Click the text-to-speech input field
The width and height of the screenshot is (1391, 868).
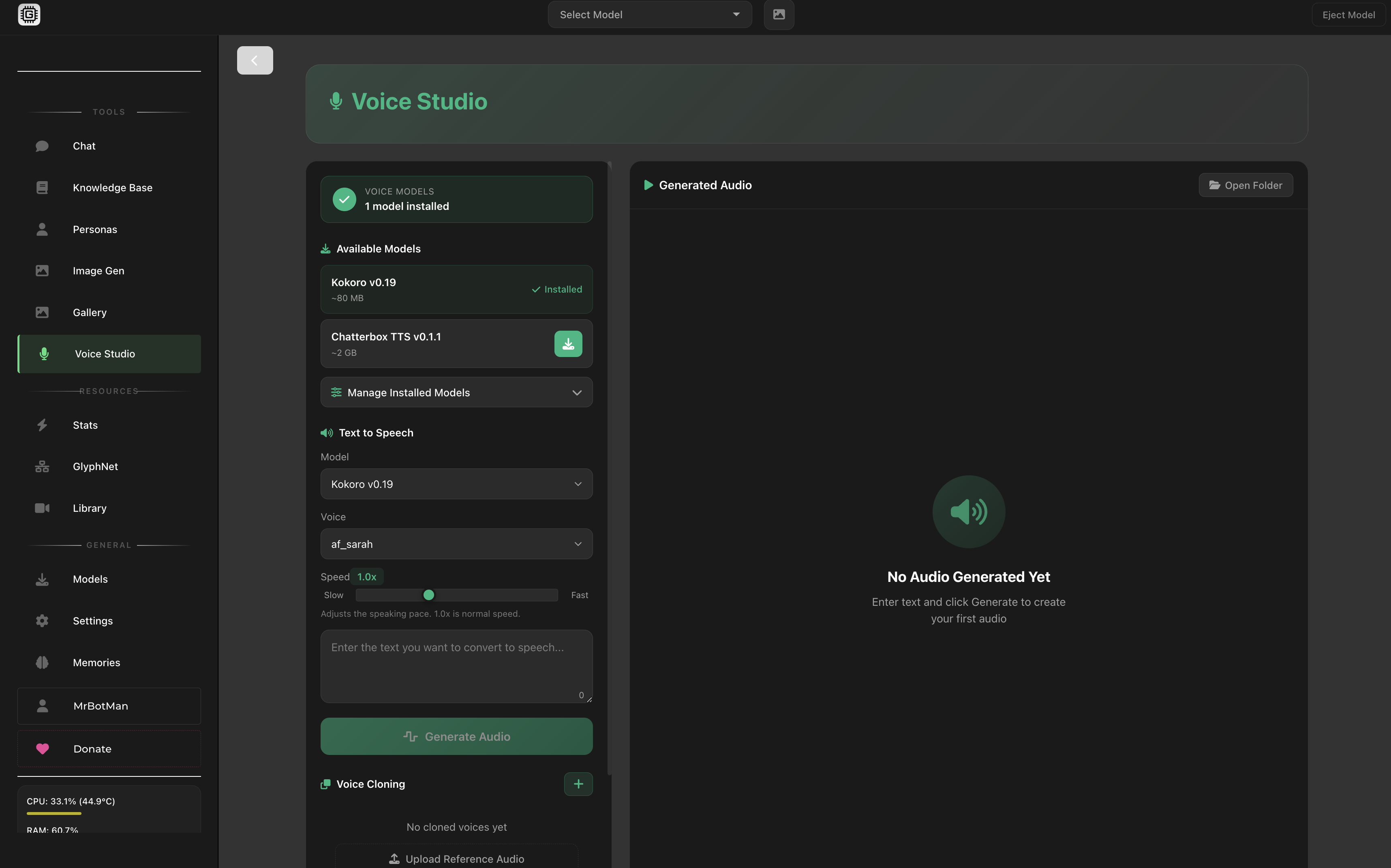coord(456,666)
